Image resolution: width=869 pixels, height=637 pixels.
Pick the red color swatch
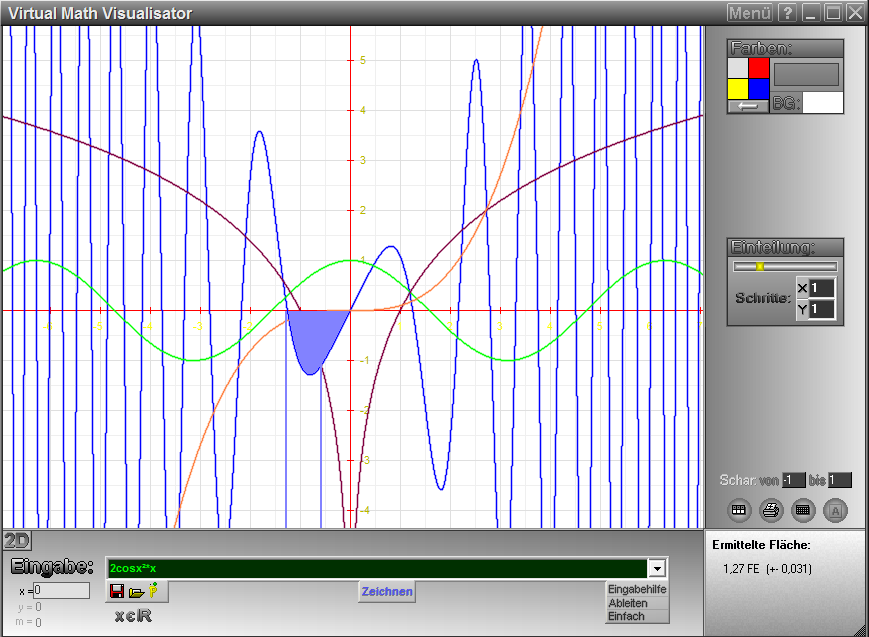pyautogui.click(x=759, y=68)
